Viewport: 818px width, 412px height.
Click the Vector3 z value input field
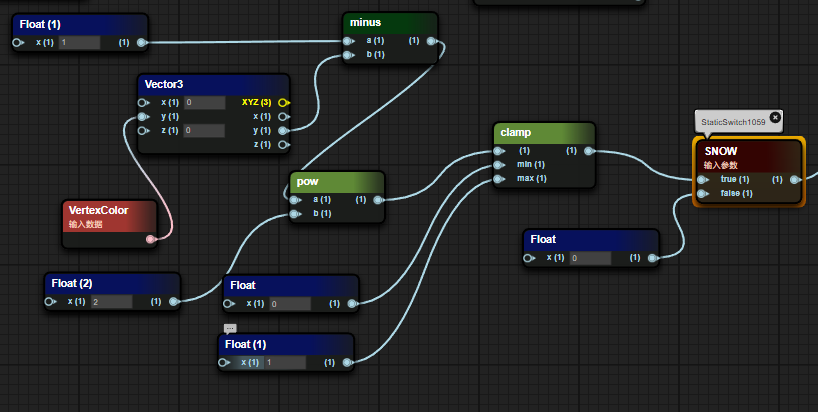(203, 130)
